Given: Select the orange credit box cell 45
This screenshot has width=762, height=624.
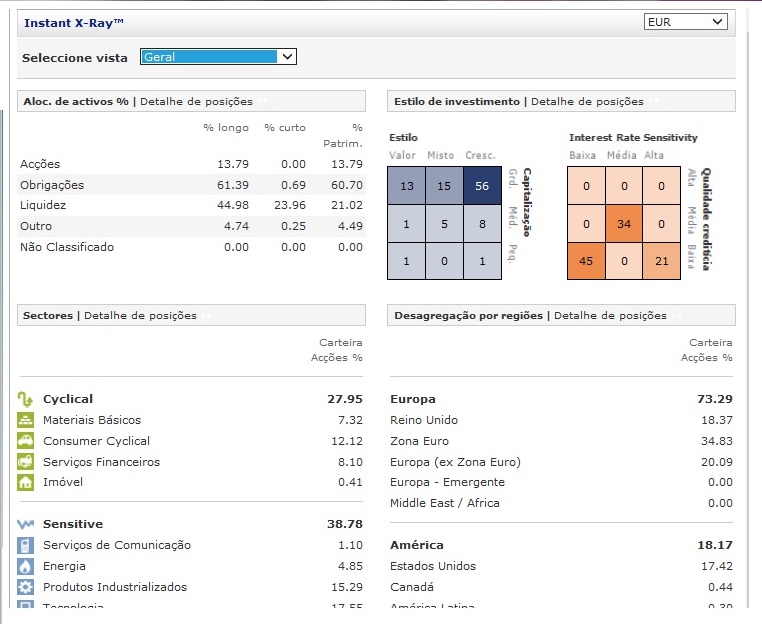Looking at the screenshot, I should [586, 261].
